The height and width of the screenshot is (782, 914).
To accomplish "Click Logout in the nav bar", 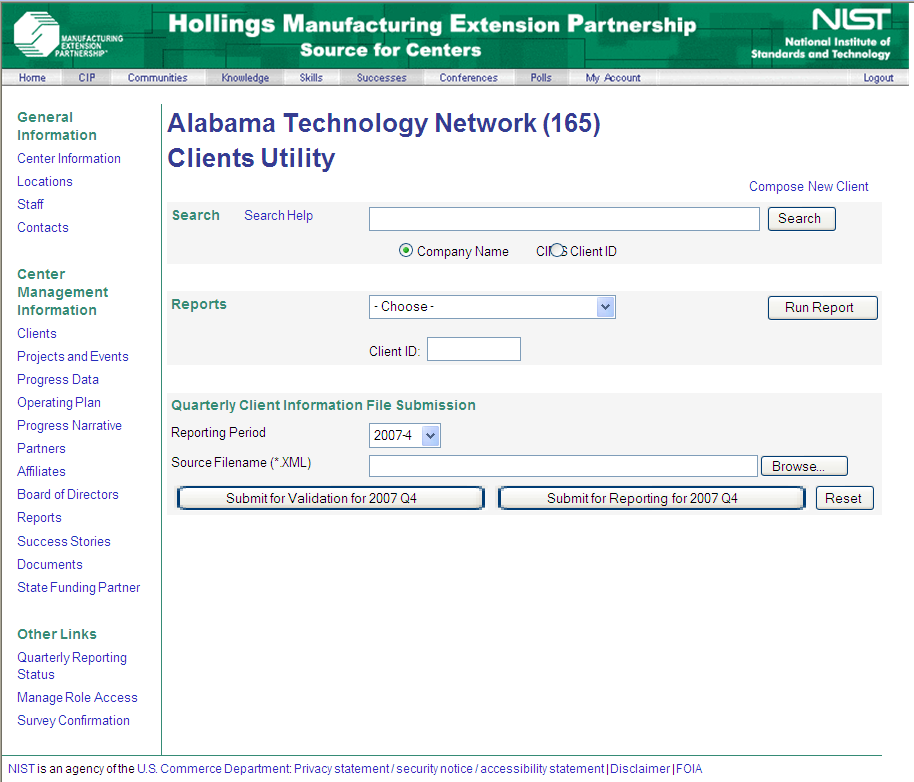I will point(878,78).
